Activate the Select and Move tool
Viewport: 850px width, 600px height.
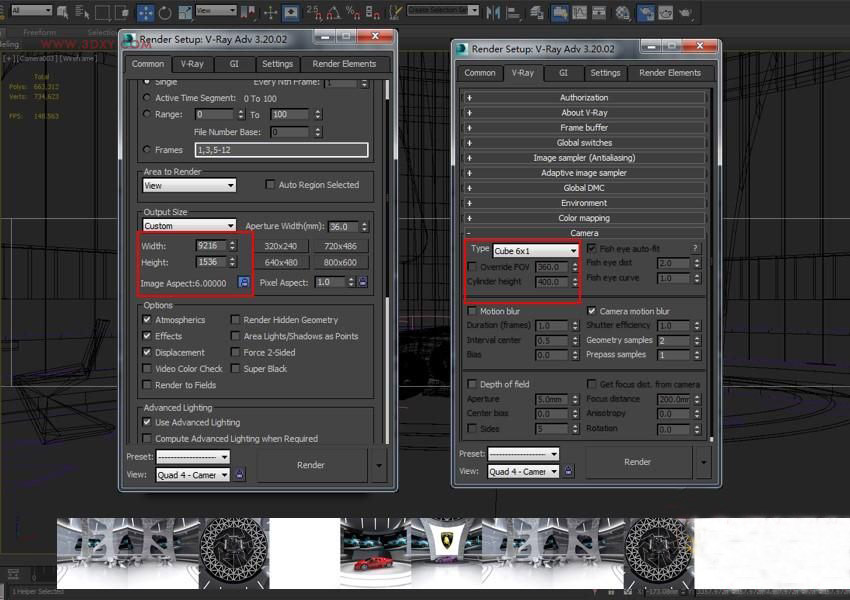tap(145, 12)
